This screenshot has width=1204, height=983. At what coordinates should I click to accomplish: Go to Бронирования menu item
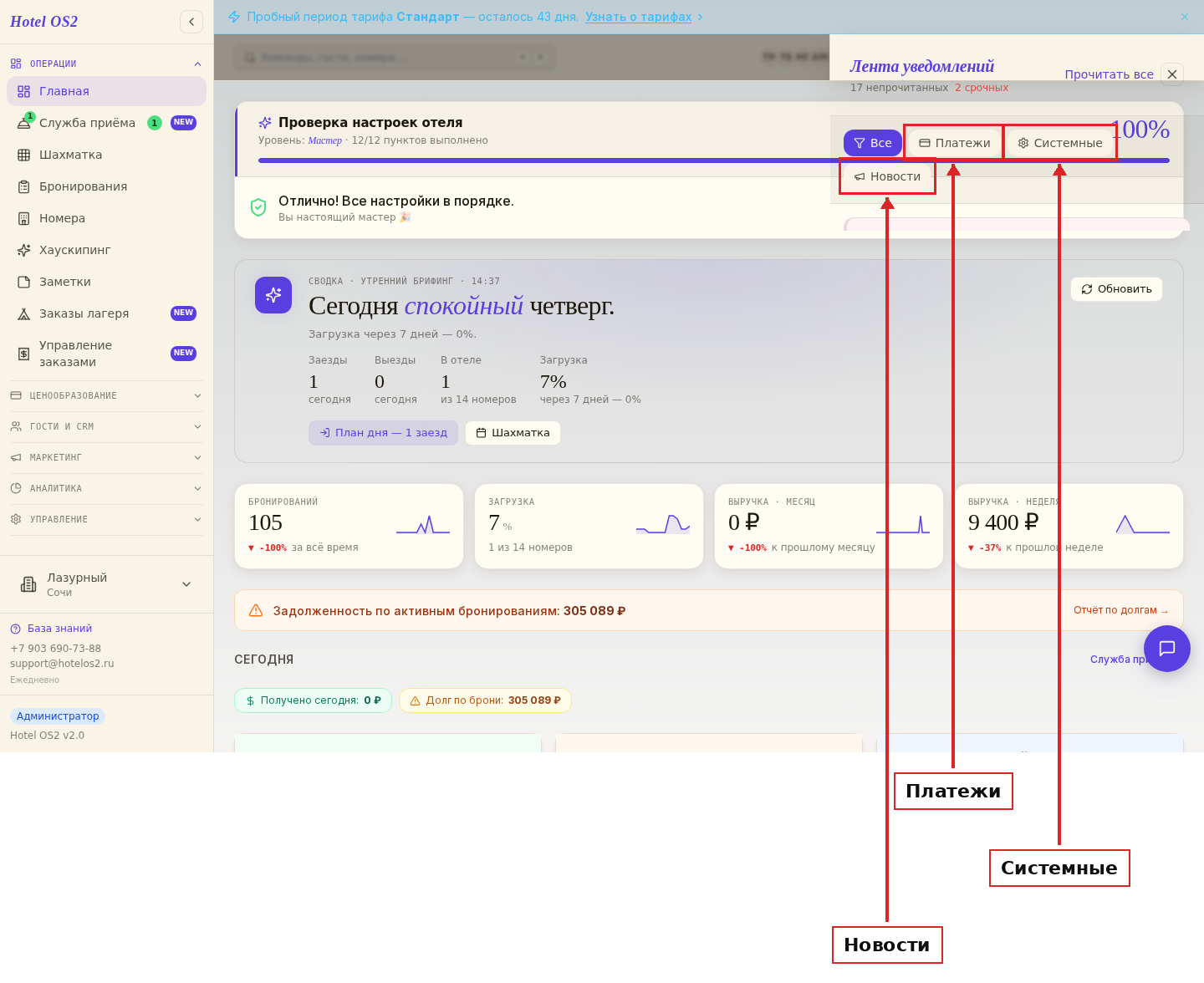(x=106, y=186)
